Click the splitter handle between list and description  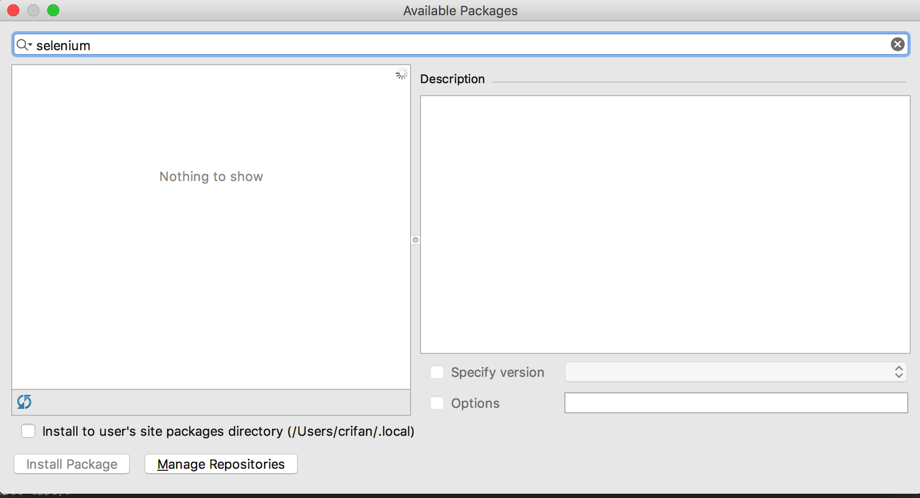[415, 240]
